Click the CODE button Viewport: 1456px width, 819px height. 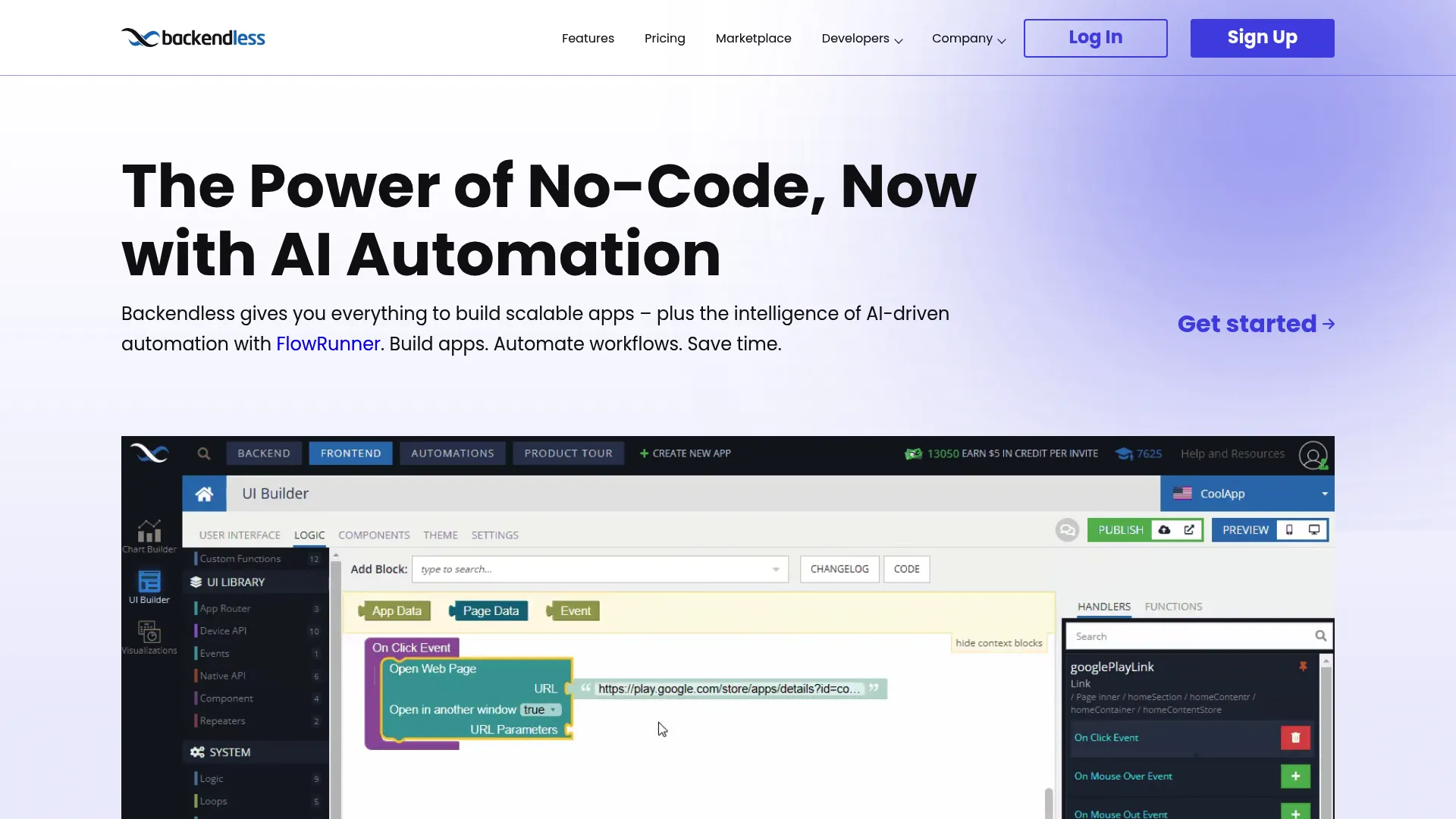[906, 570]
